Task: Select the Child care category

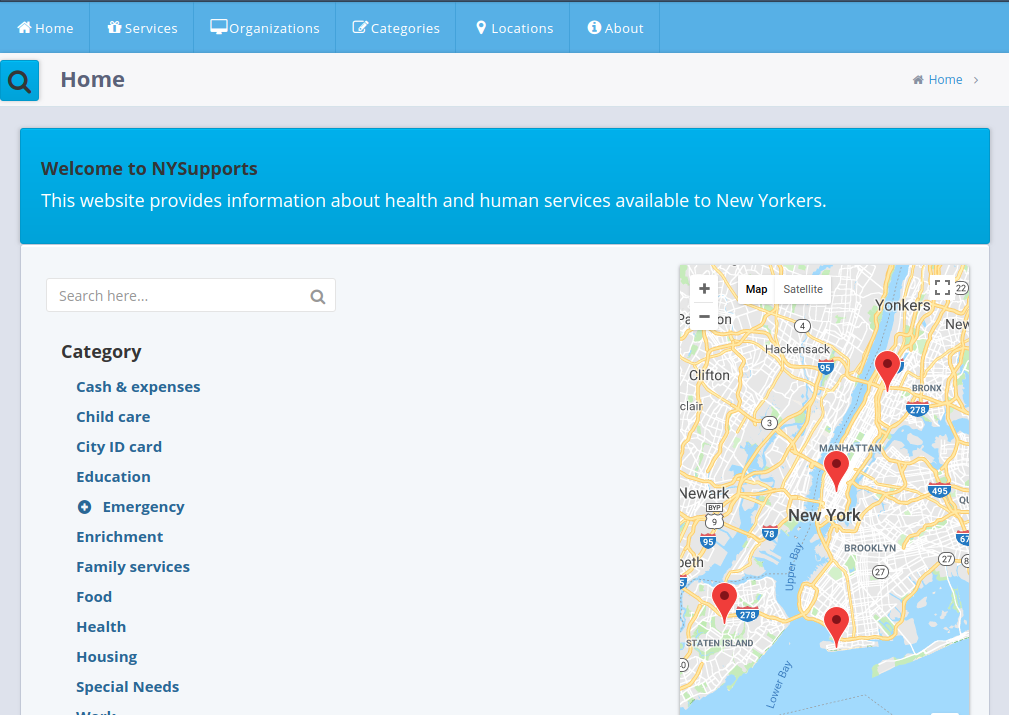Action: click(x=113, y=417)
